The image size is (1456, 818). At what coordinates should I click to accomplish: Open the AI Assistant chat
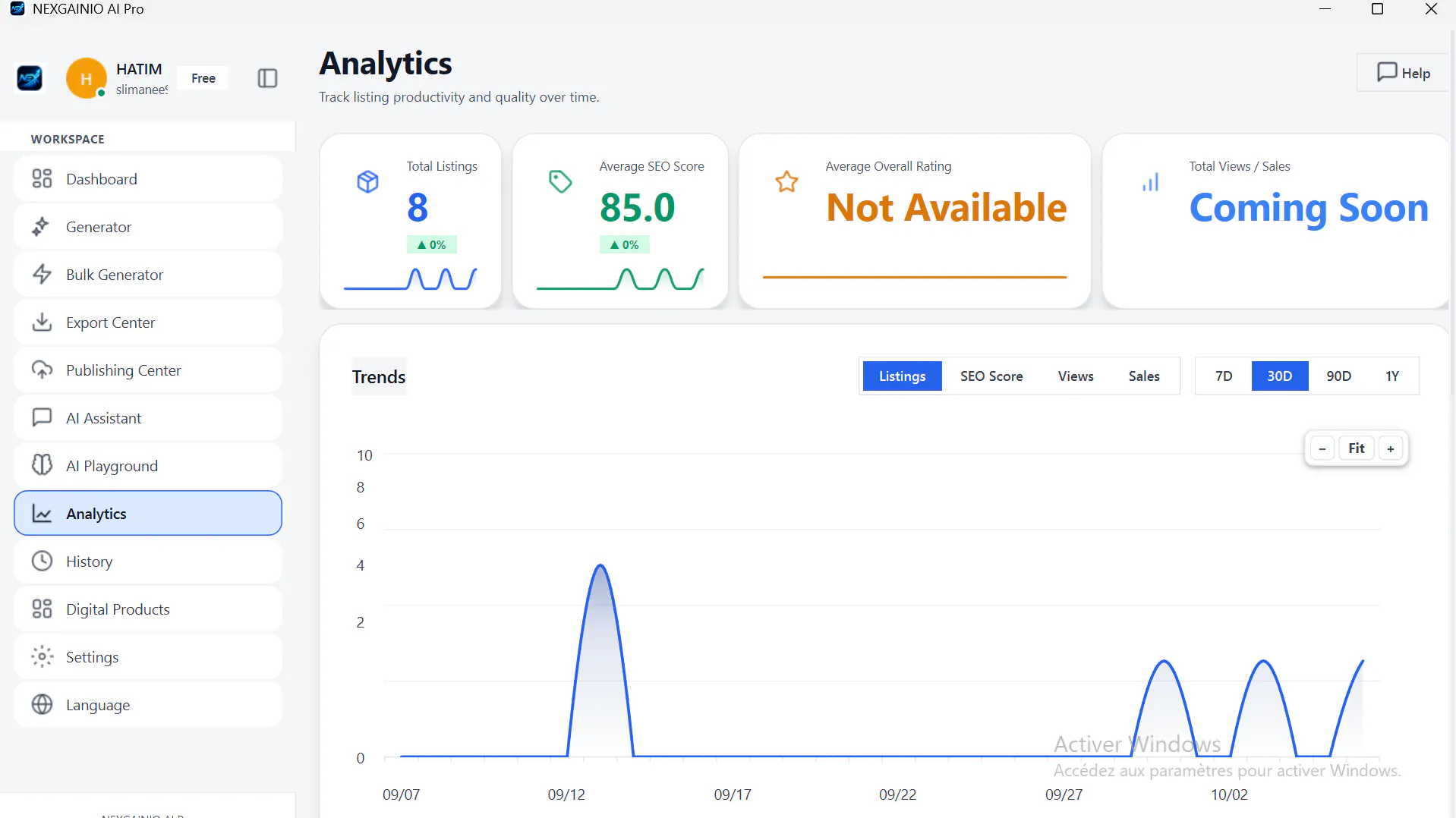pyautogui.click(x=148, y=418)
